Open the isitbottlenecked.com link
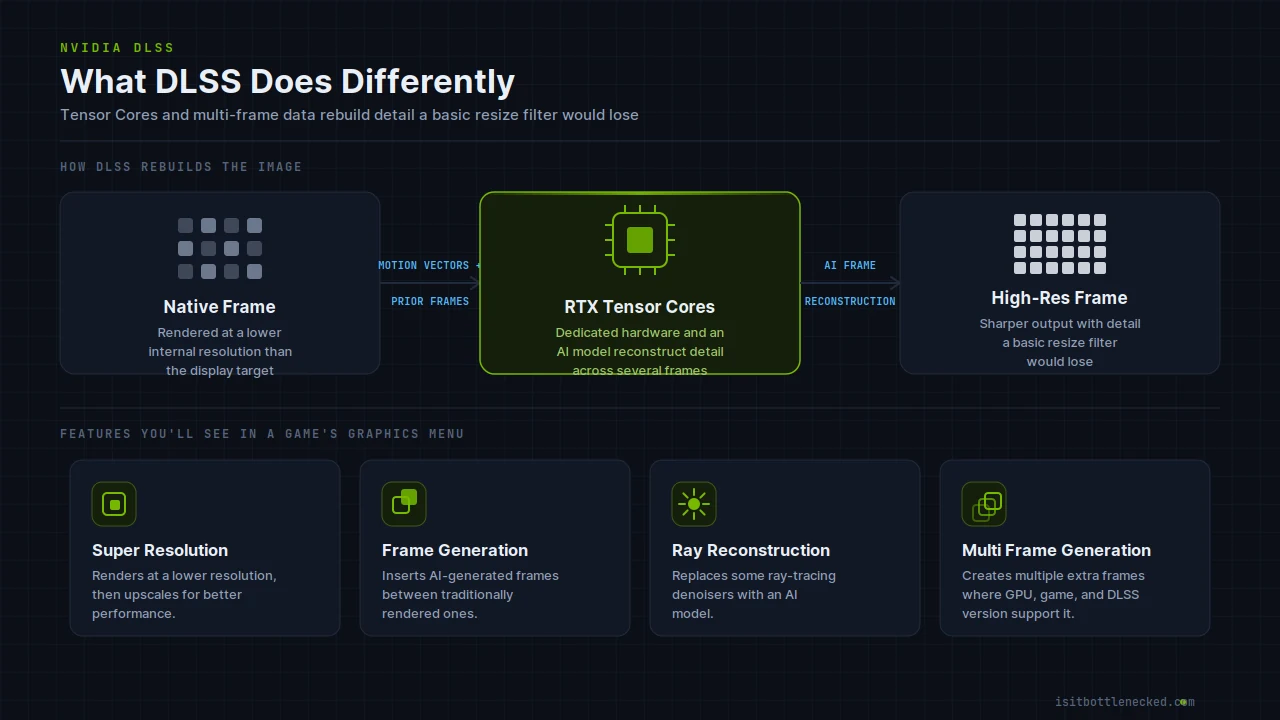This screenshot has width=1280, height=720. pyautogui.click(x=1125, y=702)
